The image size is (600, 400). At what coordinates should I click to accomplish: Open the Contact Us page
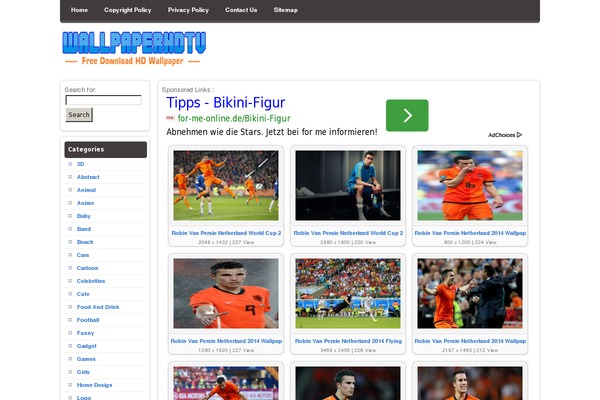(x=241, y=10)
